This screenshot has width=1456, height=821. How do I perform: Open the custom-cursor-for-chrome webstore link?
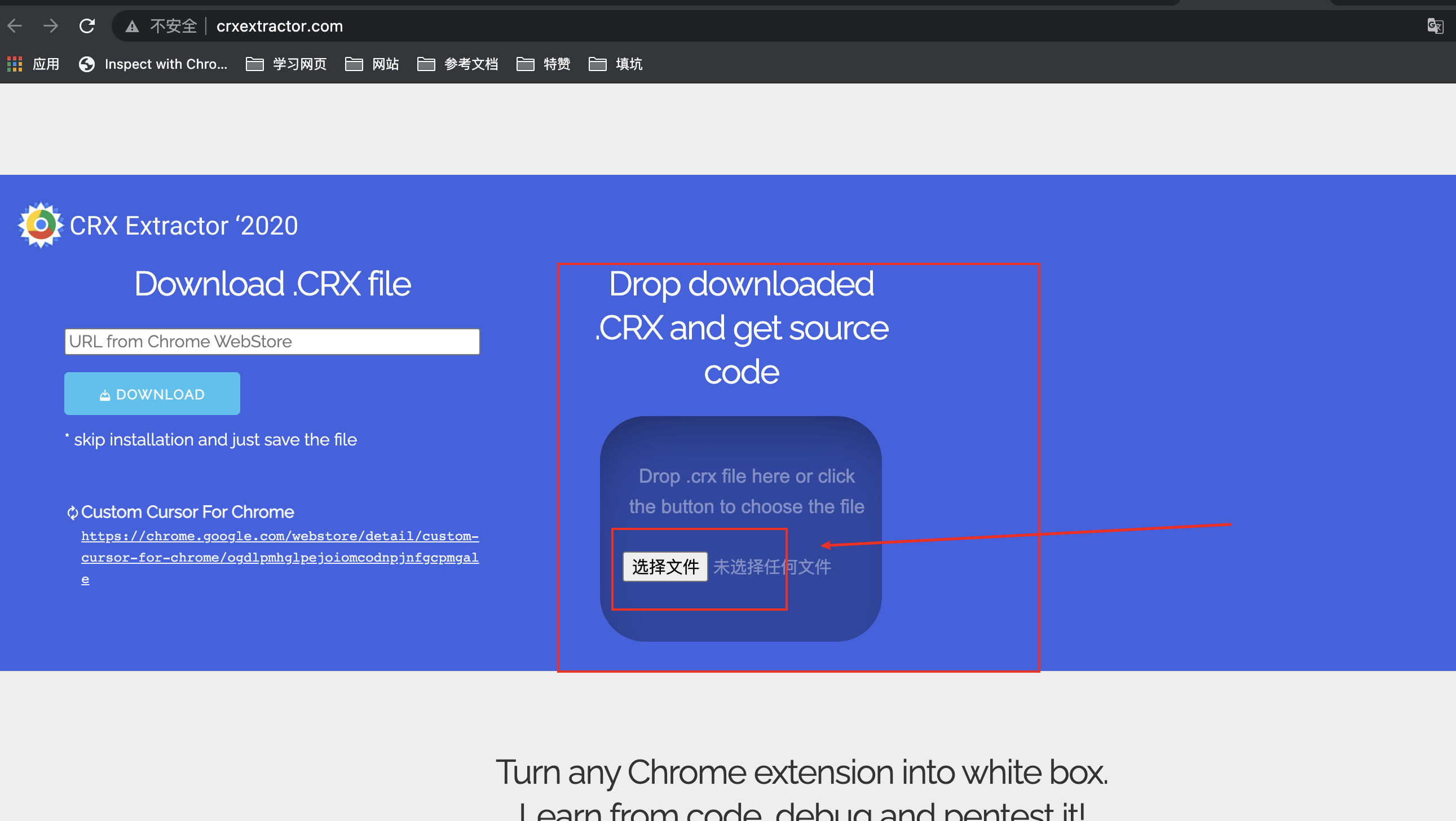[280, 557]
